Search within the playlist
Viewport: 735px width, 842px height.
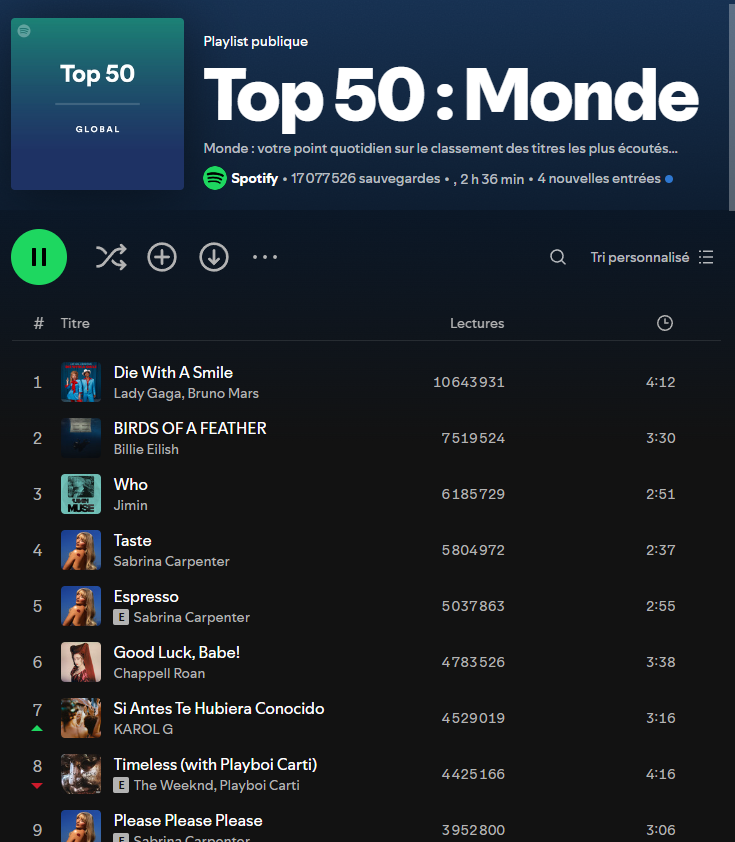coord(558,257)
